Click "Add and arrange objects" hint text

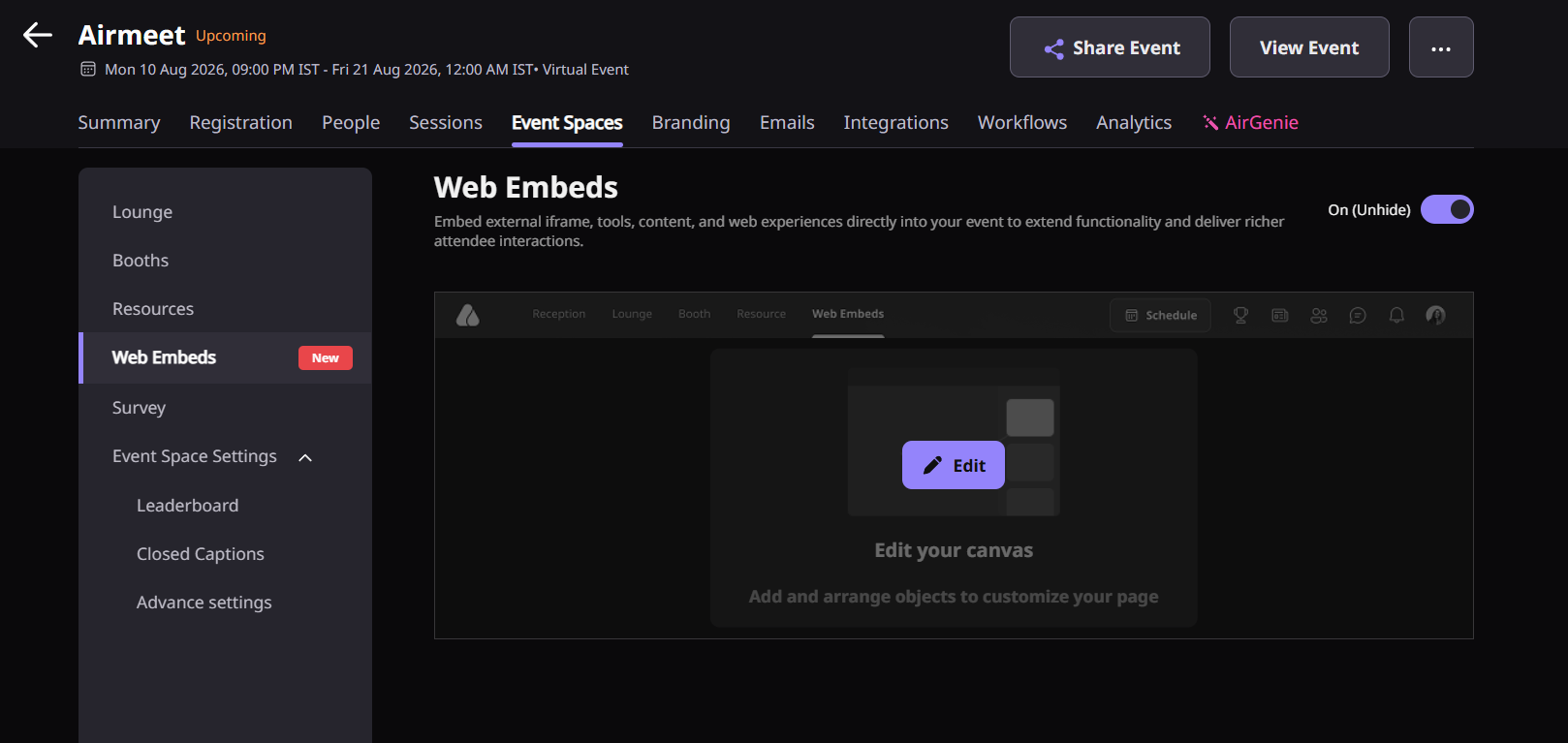tap(954, 597)
